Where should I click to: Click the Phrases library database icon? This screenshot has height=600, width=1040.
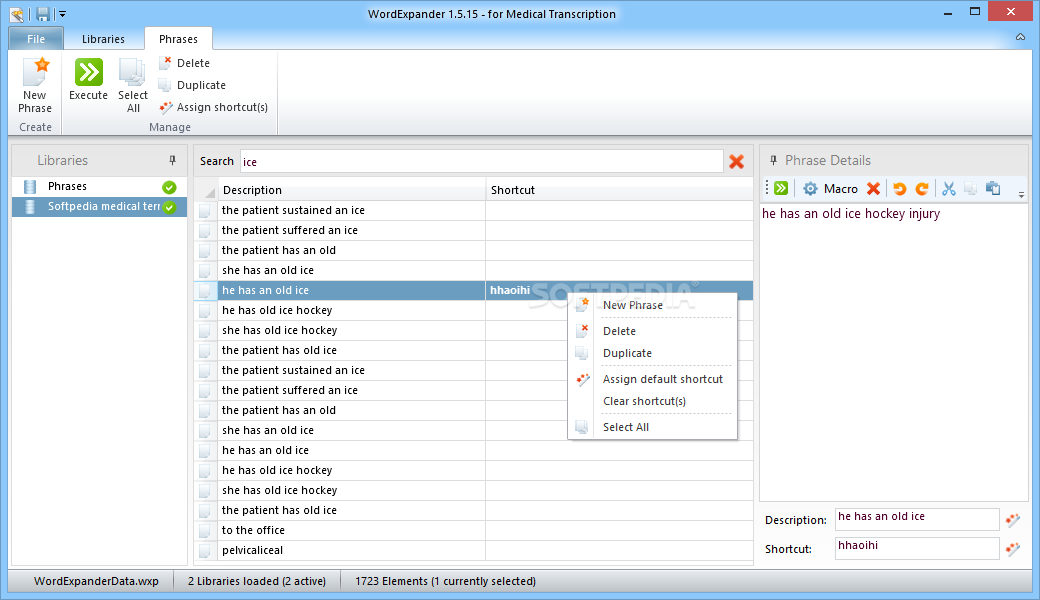[x=30, y=187]
